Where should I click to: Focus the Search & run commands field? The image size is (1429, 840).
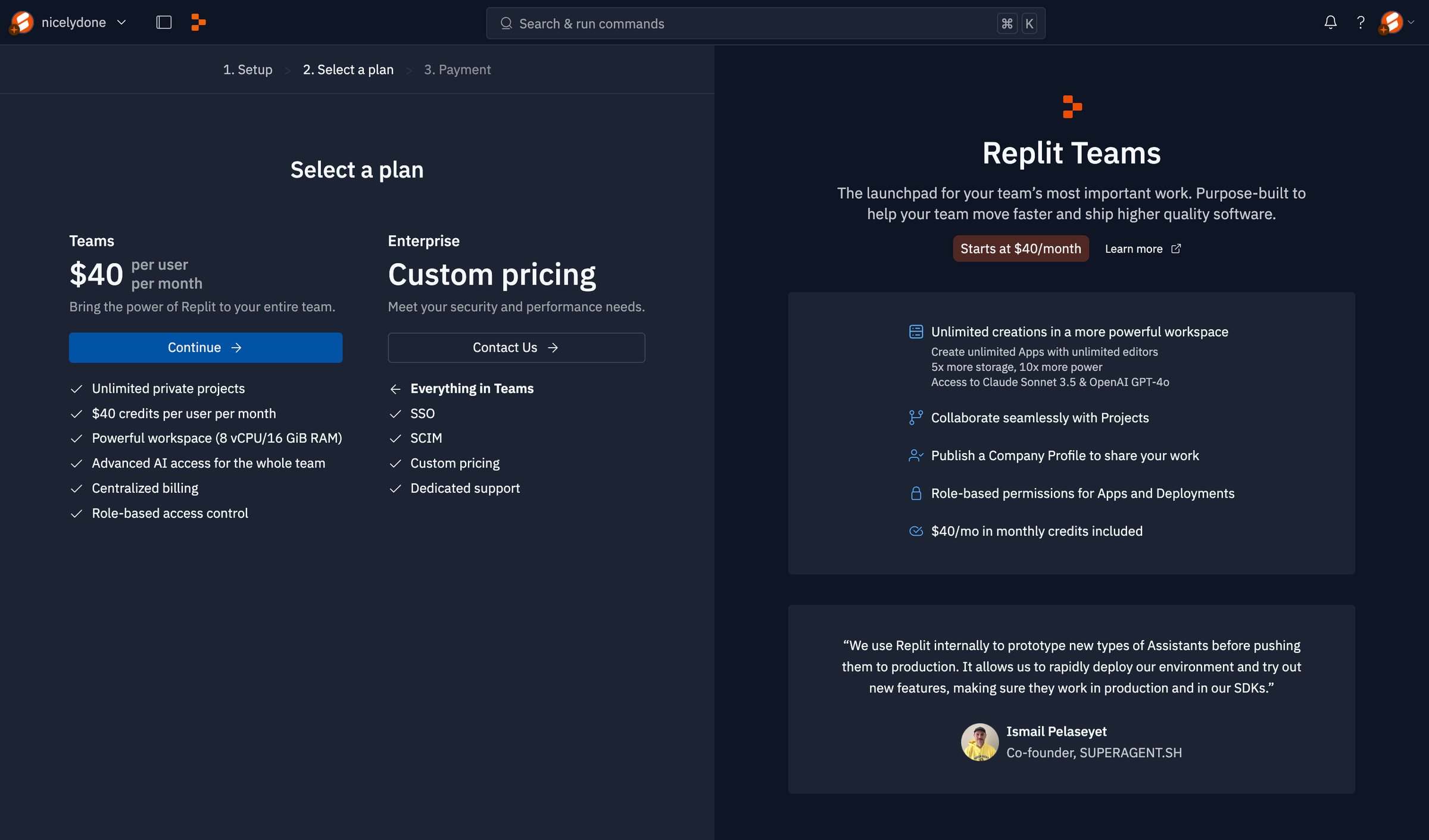[x=765, y=23]
